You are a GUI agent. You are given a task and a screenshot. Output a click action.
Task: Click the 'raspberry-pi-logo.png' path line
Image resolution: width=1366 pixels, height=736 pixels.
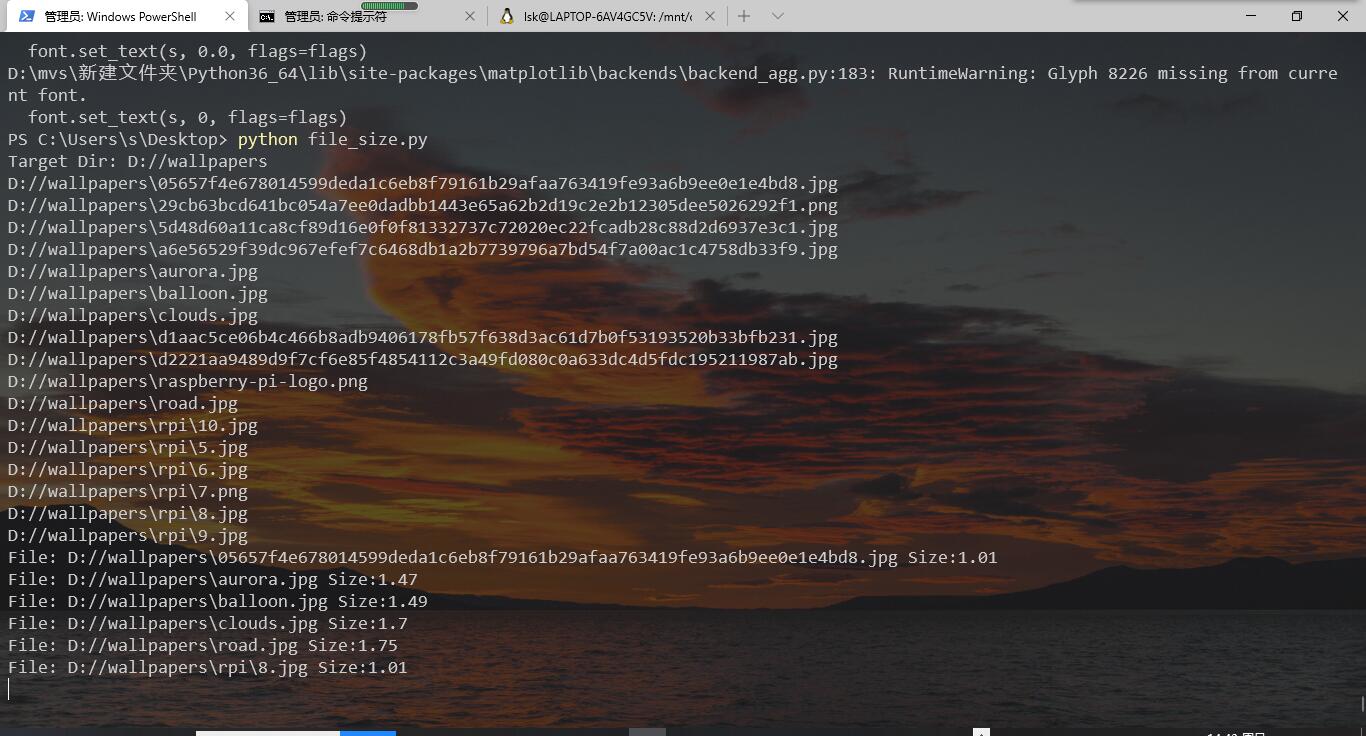click(188, 381)
